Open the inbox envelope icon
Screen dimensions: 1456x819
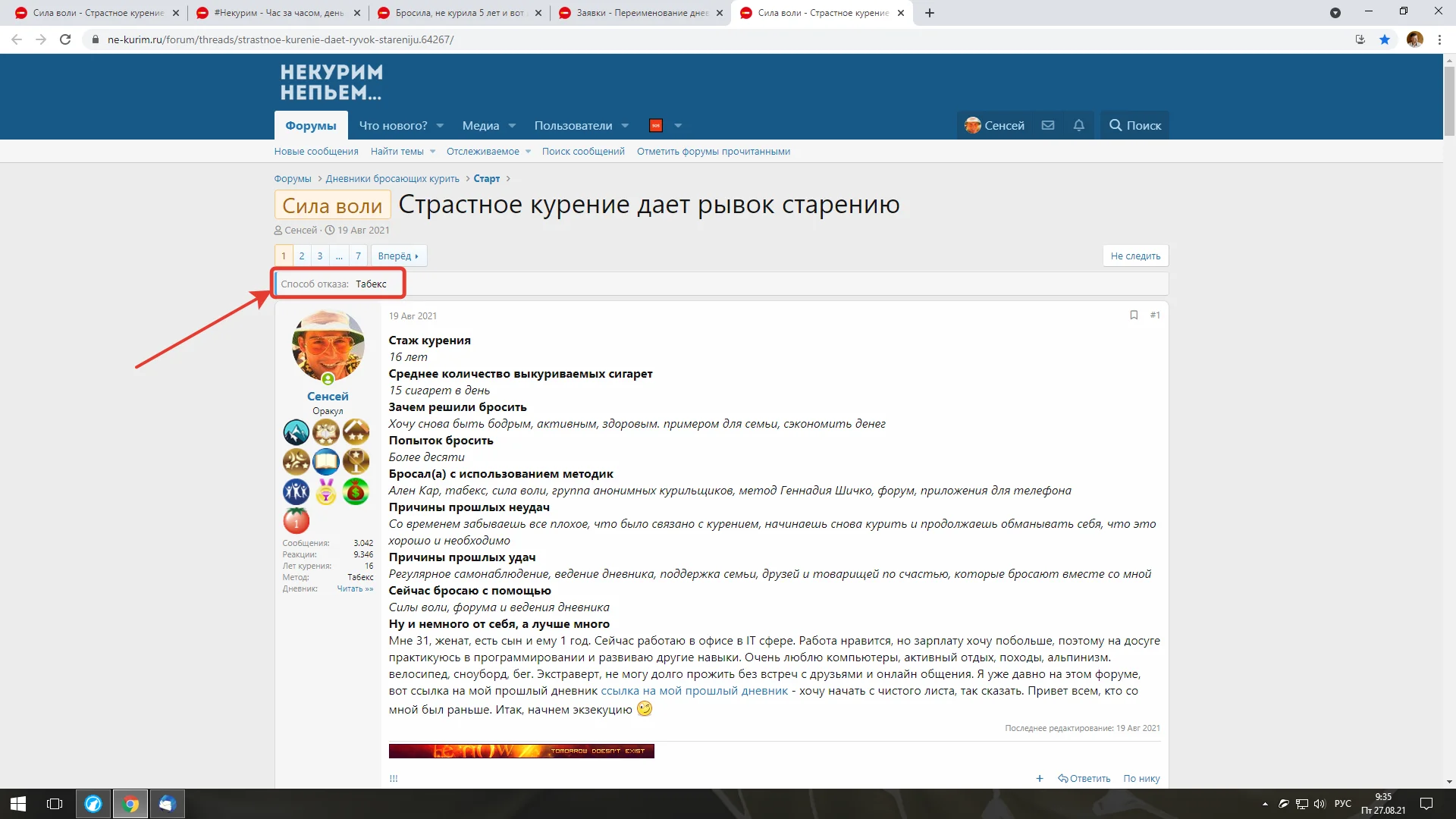1047,125
